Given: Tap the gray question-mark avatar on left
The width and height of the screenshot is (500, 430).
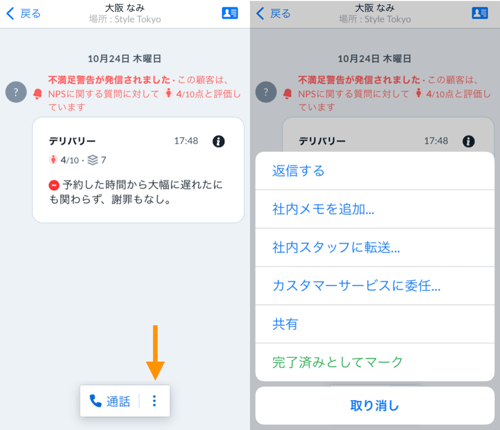Looking at the screenshot, I should 16,92.
